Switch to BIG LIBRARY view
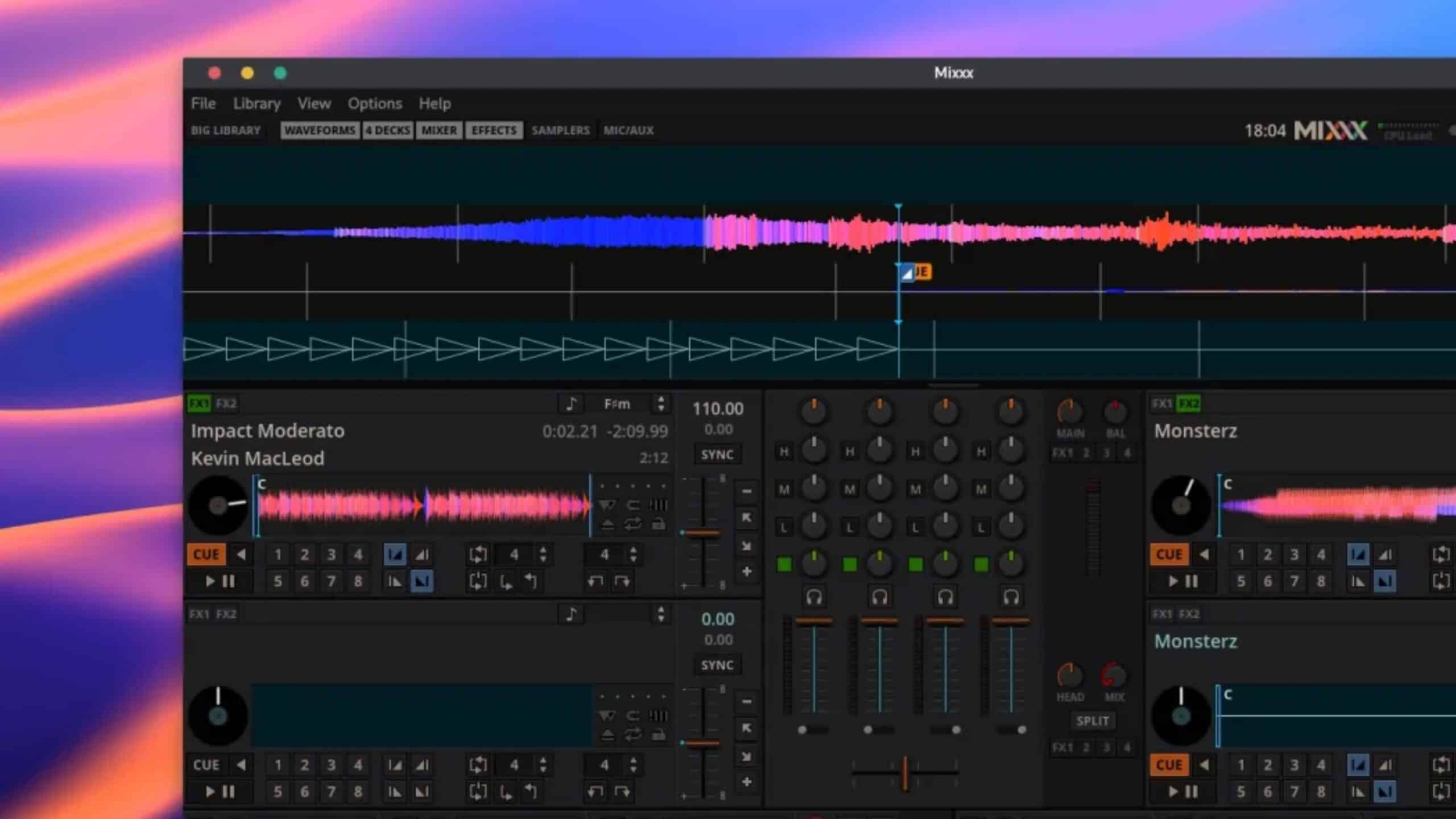The width and height of the screenshot is (1456, 819). (226, 130)
